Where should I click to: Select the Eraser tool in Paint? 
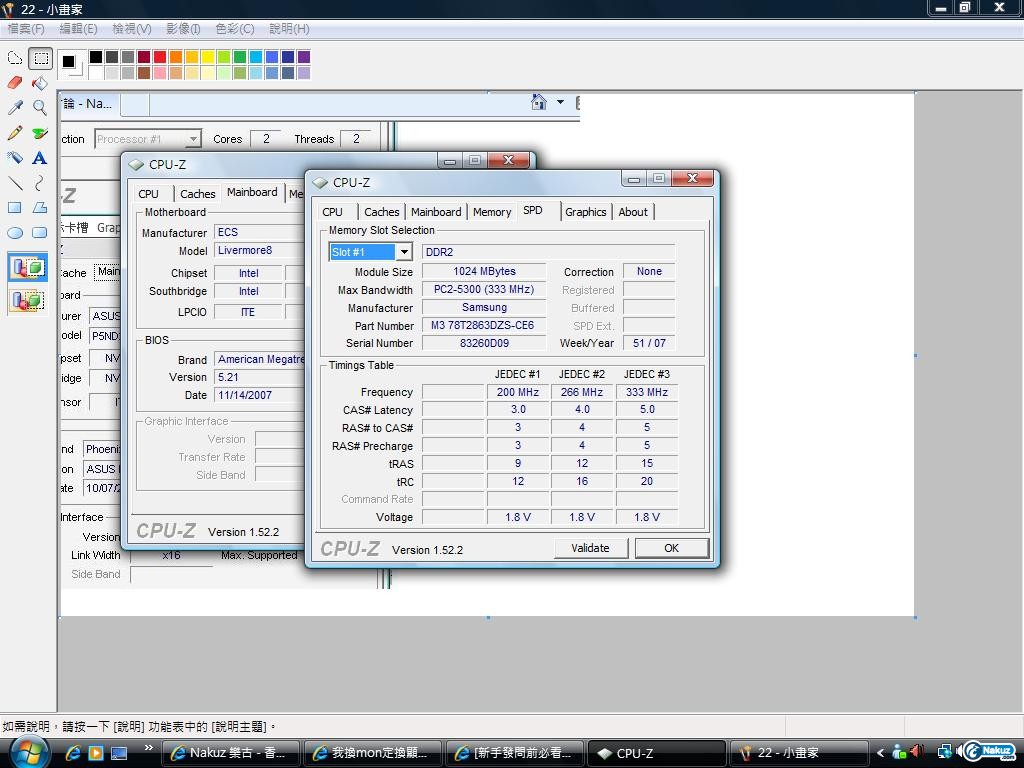14,83
